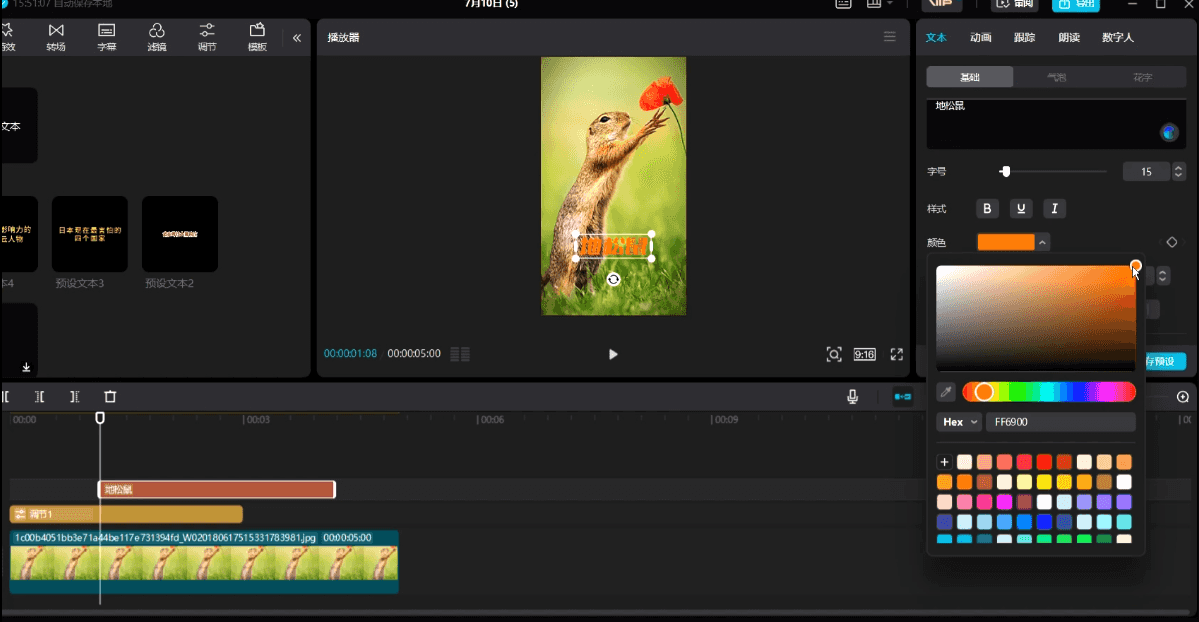Click the FF6900 hex value field
This screenshot has width=1199, height=622.
coord(1061,422)
